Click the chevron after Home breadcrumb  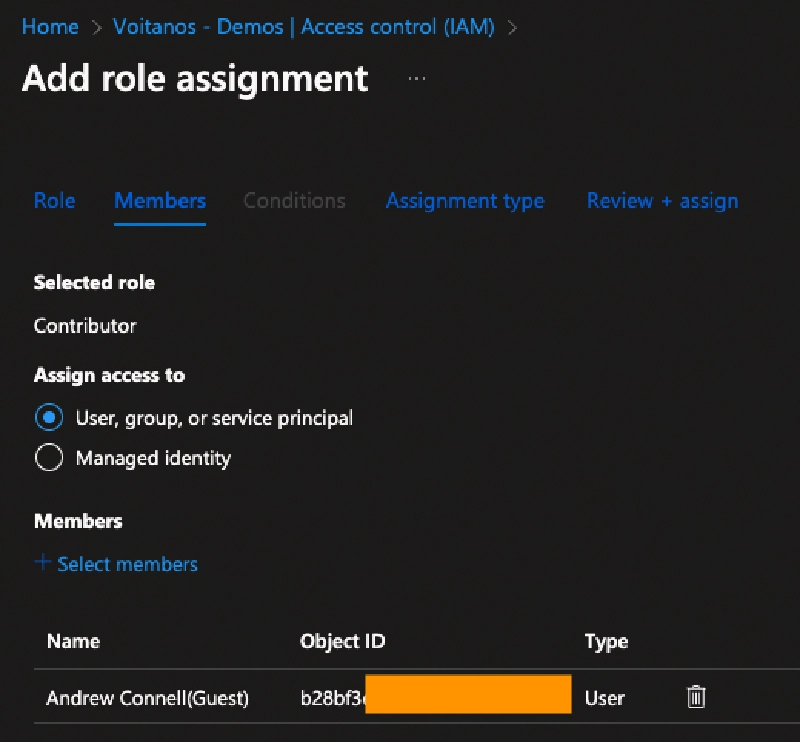click(x=93, y=27)
